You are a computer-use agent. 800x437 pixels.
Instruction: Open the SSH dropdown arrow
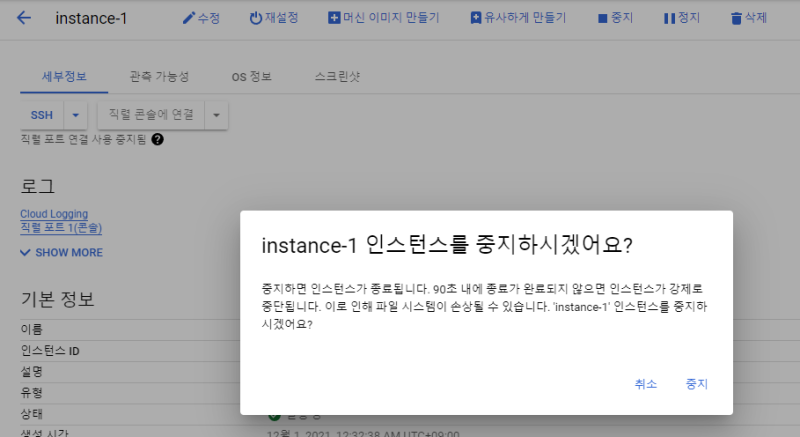tap(76, 115)
